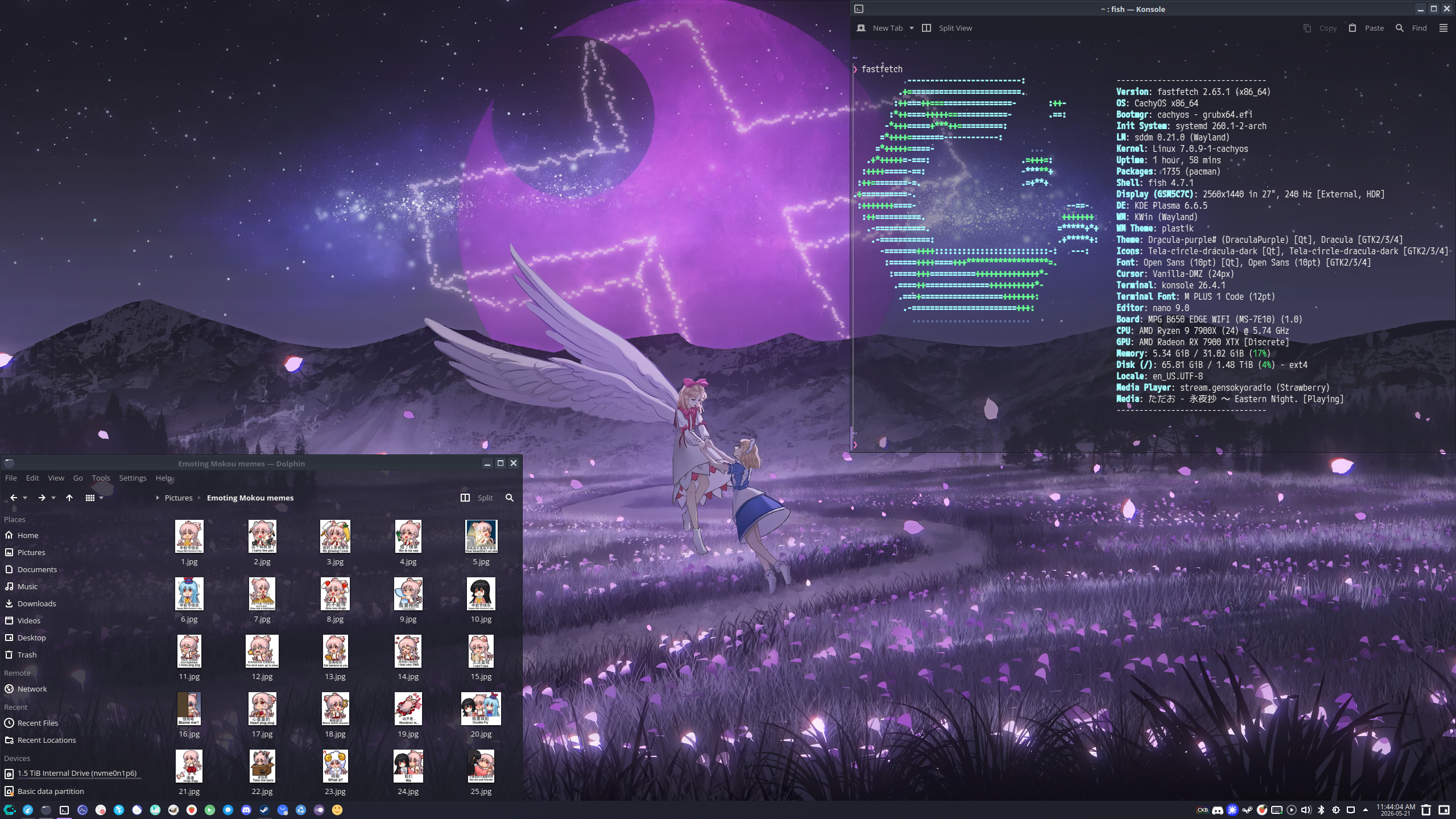Viewport: 1456px width, 819px height.
Task: Launch GIMP from the taskbar
Action: click(173, 810)
